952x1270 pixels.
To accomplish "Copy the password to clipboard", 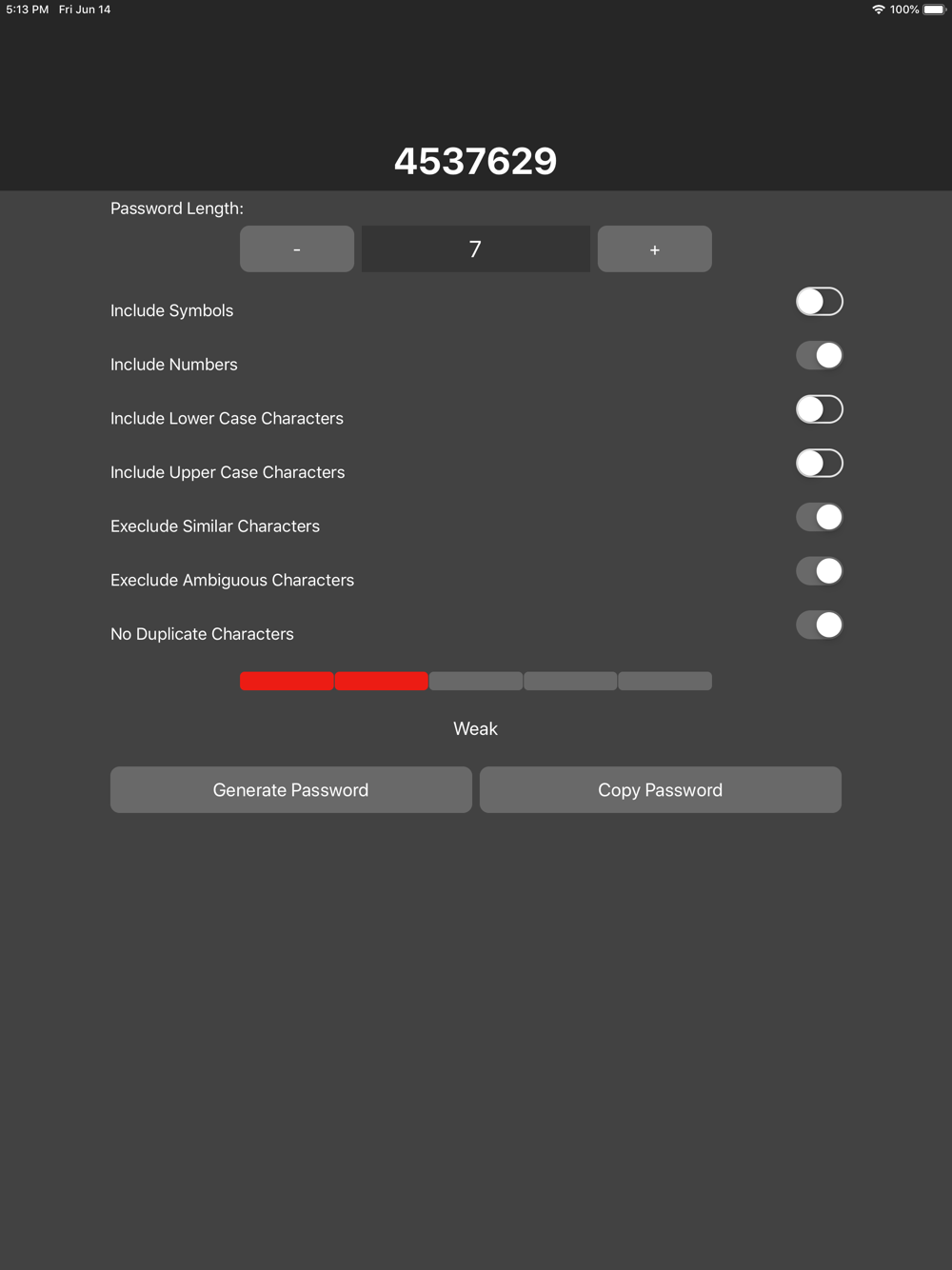I will (661, 790).
